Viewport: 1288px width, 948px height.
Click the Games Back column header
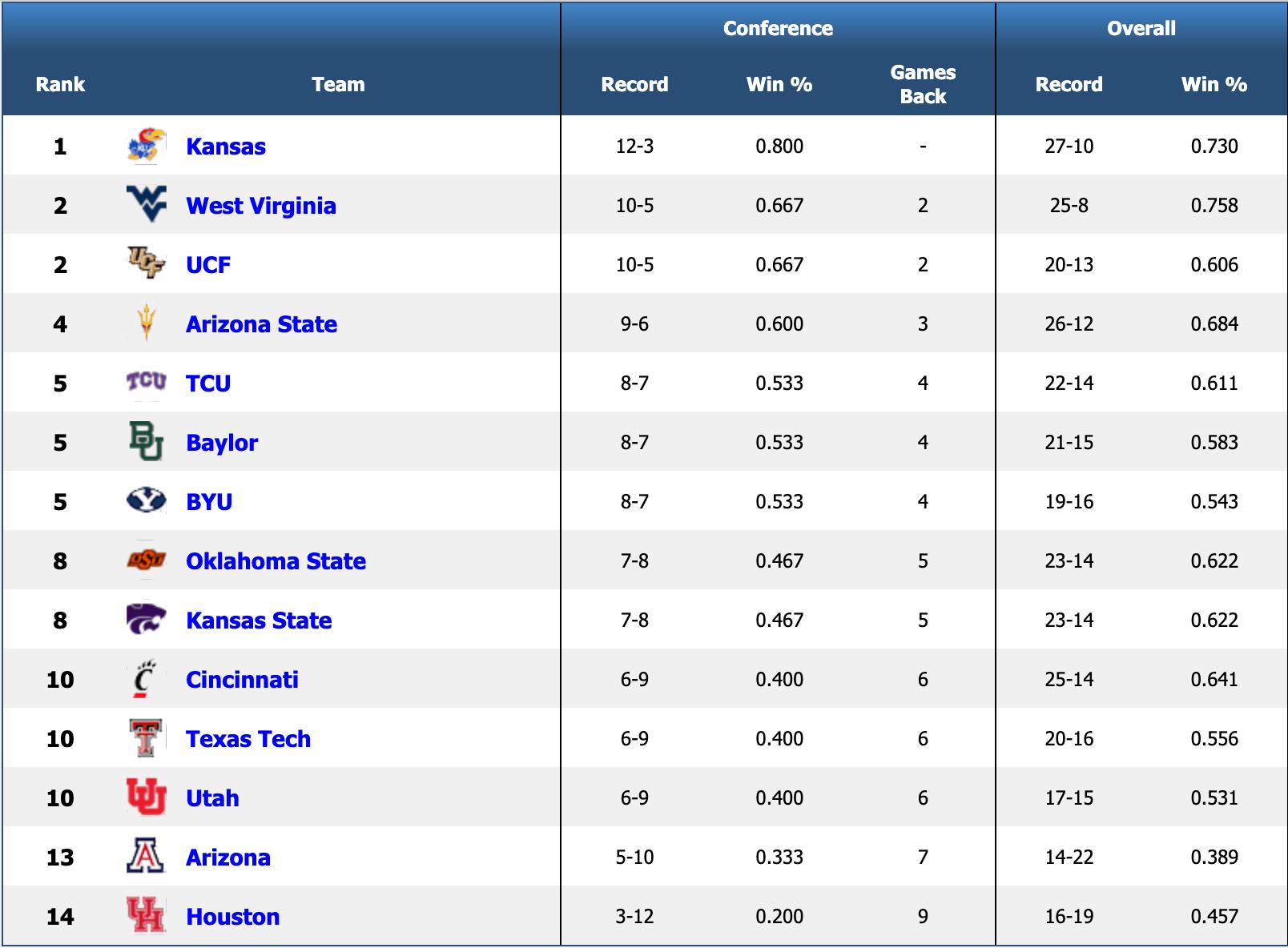click(923, 84)
